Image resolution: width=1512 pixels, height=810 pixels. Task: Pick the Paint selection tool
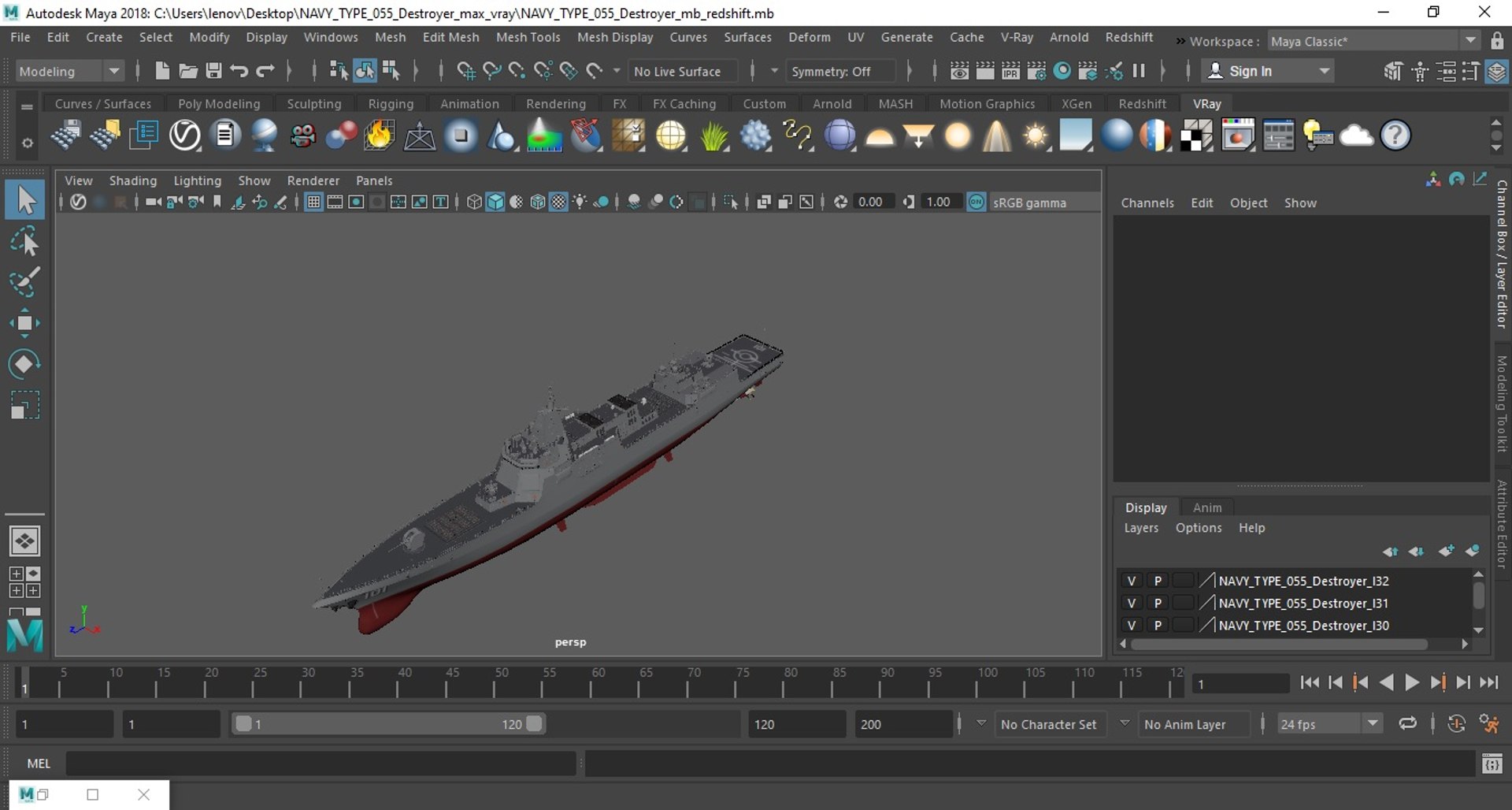pos(25,283)
